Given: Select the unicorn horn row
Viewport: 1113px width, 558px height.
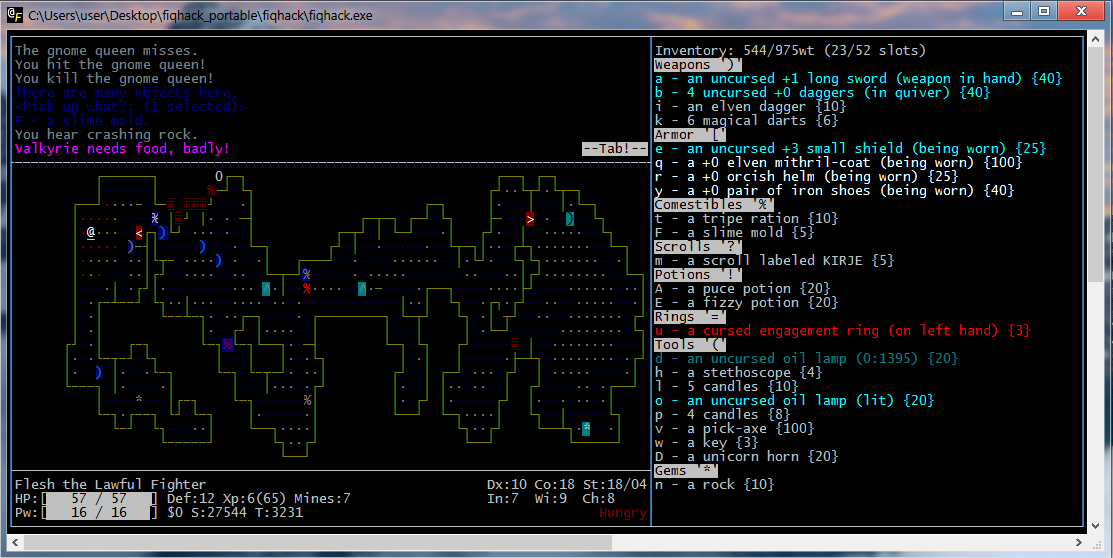Looking at the screenshot, I should coord(746,456).
